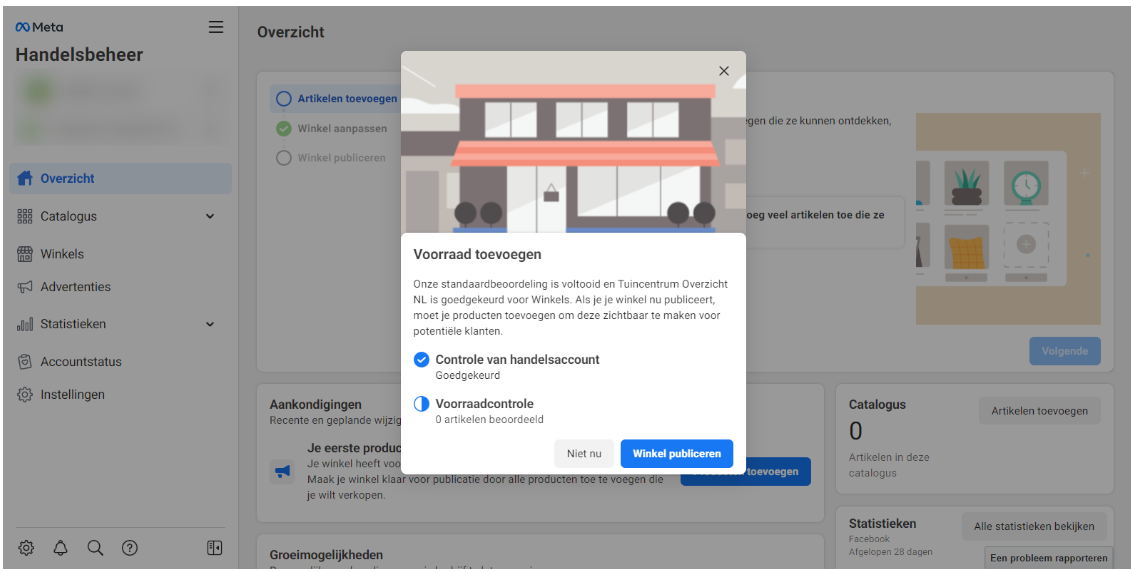Click the Winkel aanpassen green checkmark step
The image size is (1131, 572).
[284, 129]
